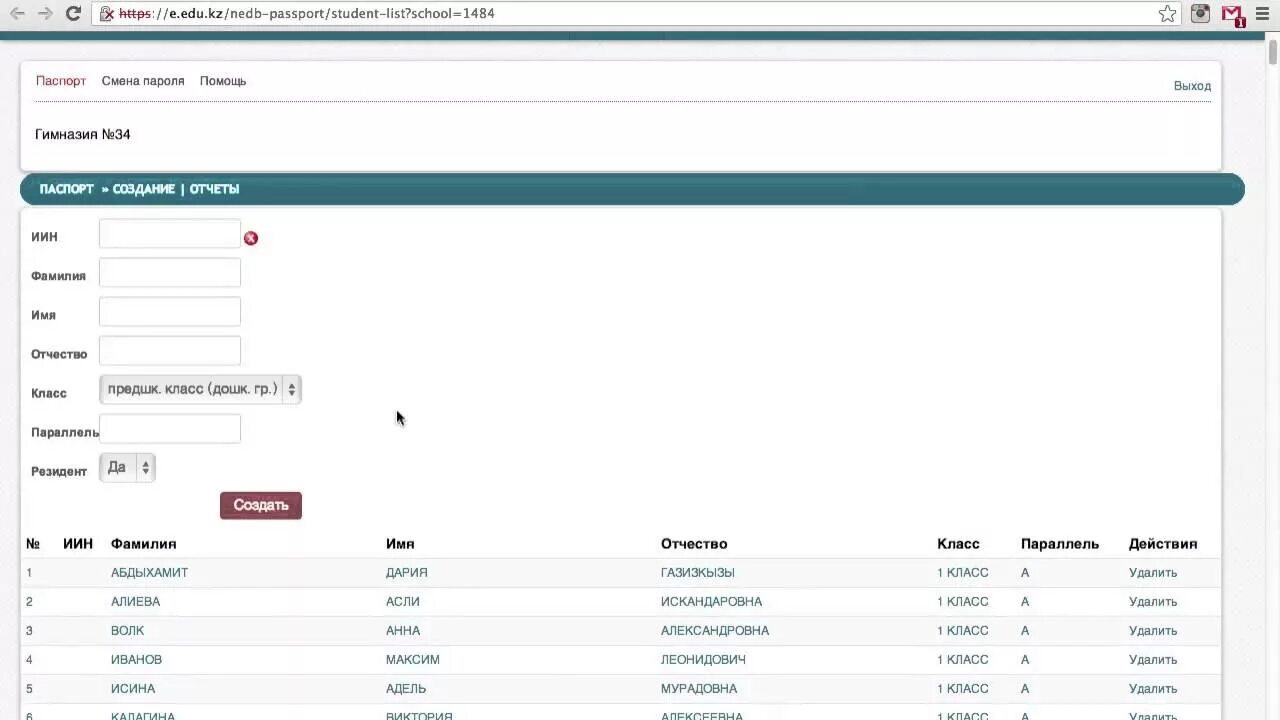Click patronymic ЛЕОНИДОВИЧ
The image size is (1280, 720).
click(x=703, y=660)
